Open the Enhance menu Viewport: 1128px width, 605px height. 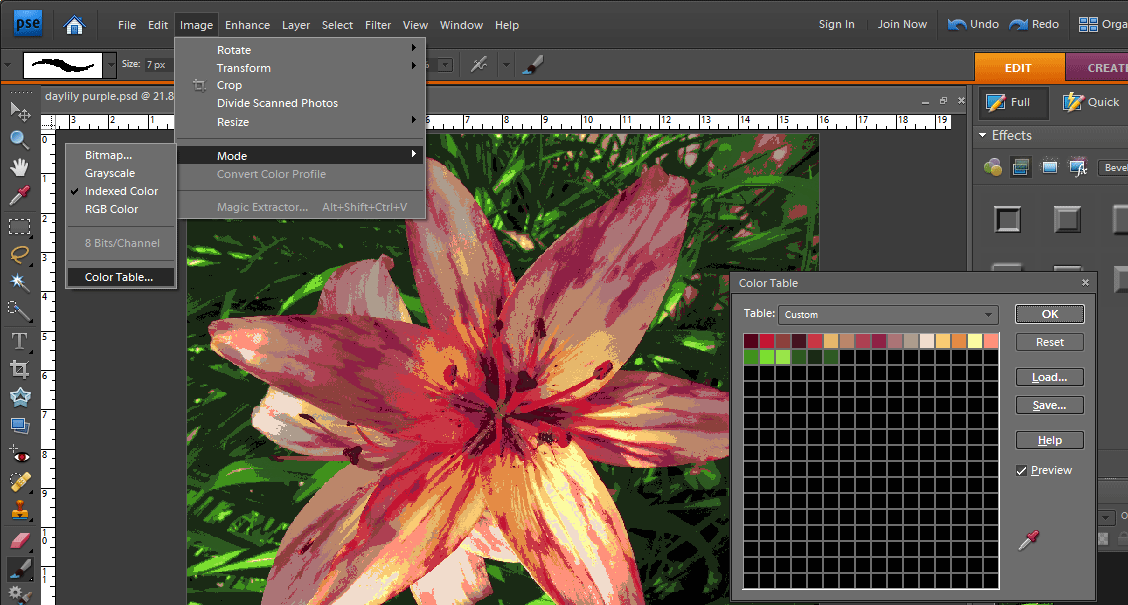(x=247, y=25)
